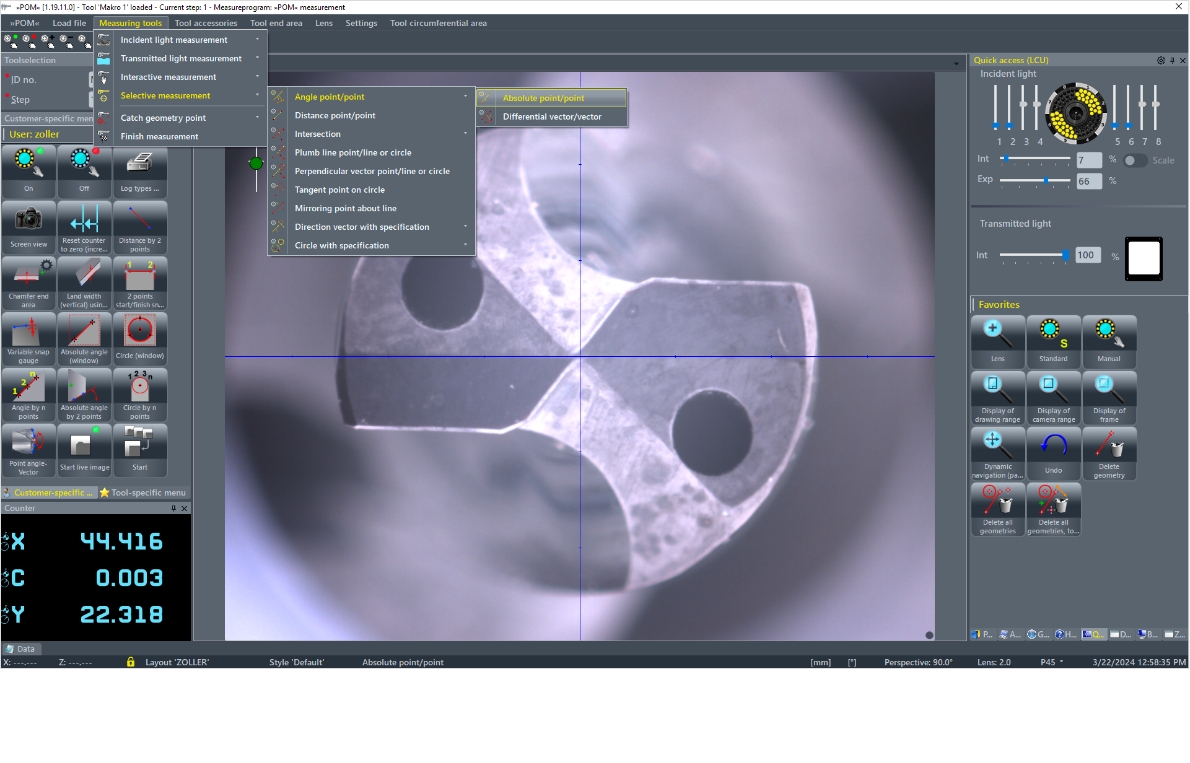
Task: Switch to the Tool-specific menu tab
Action: 143,493
